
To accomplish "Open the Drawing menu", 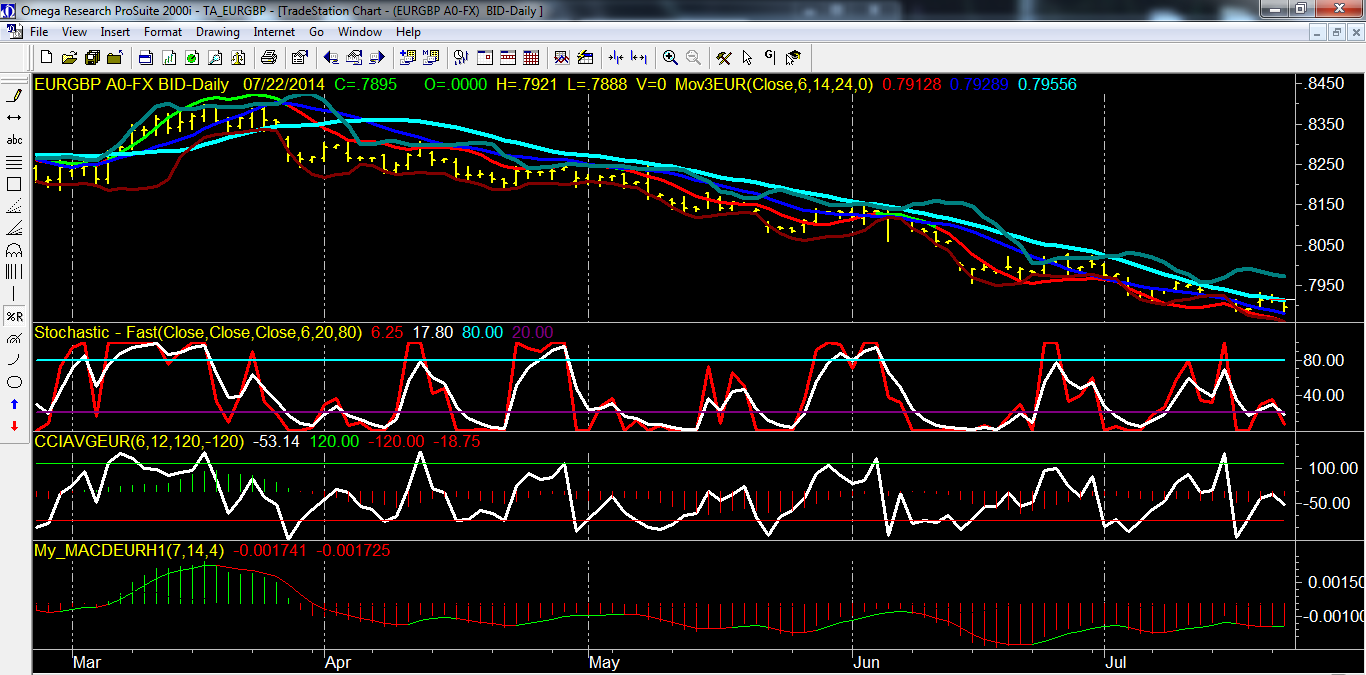I will [x=217, y=32].
